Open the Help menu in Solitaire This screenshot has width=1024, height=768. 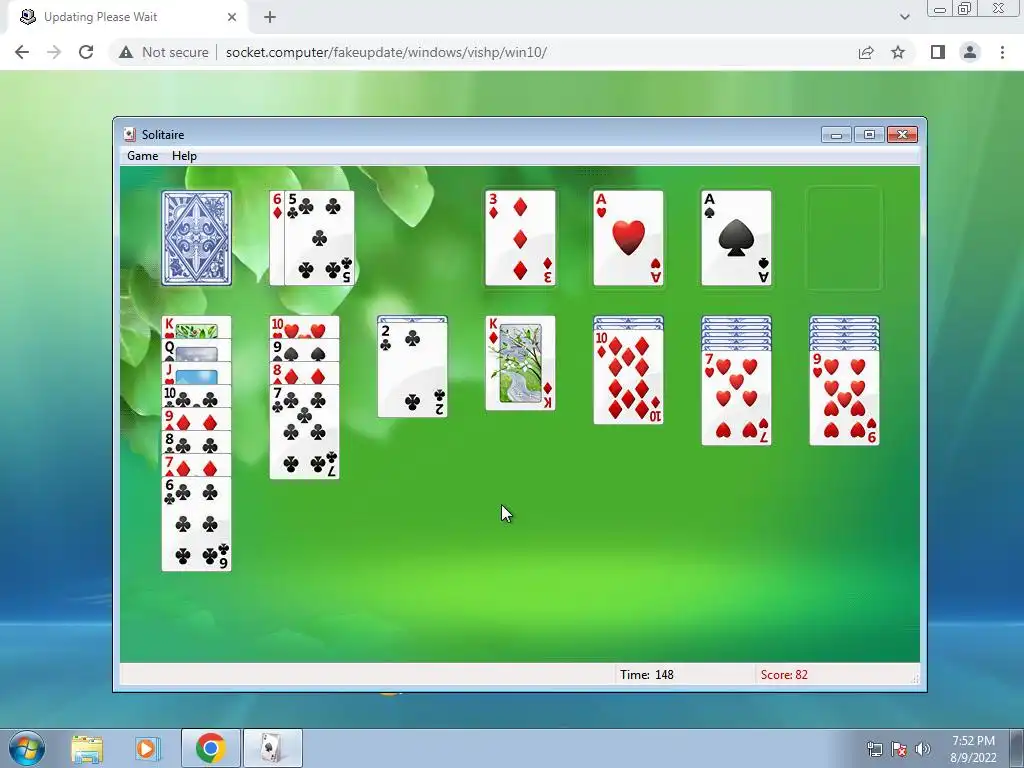(x=184, y=156)
